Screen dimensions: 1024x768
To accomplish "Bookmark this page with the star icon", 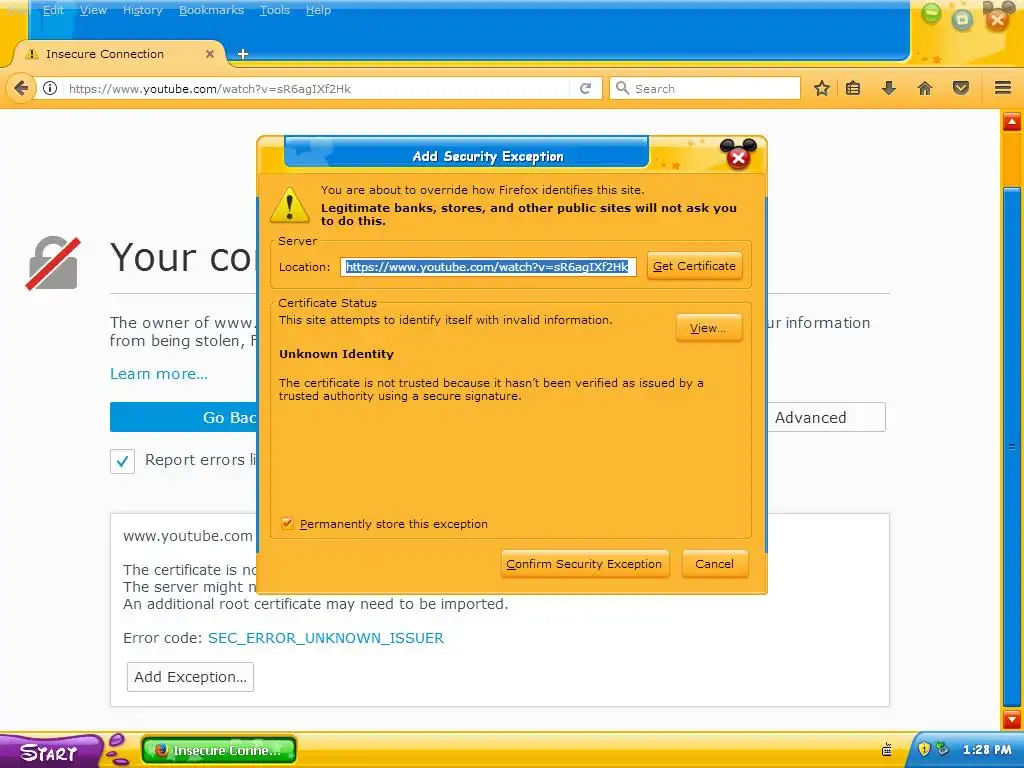I will (822, 88).
